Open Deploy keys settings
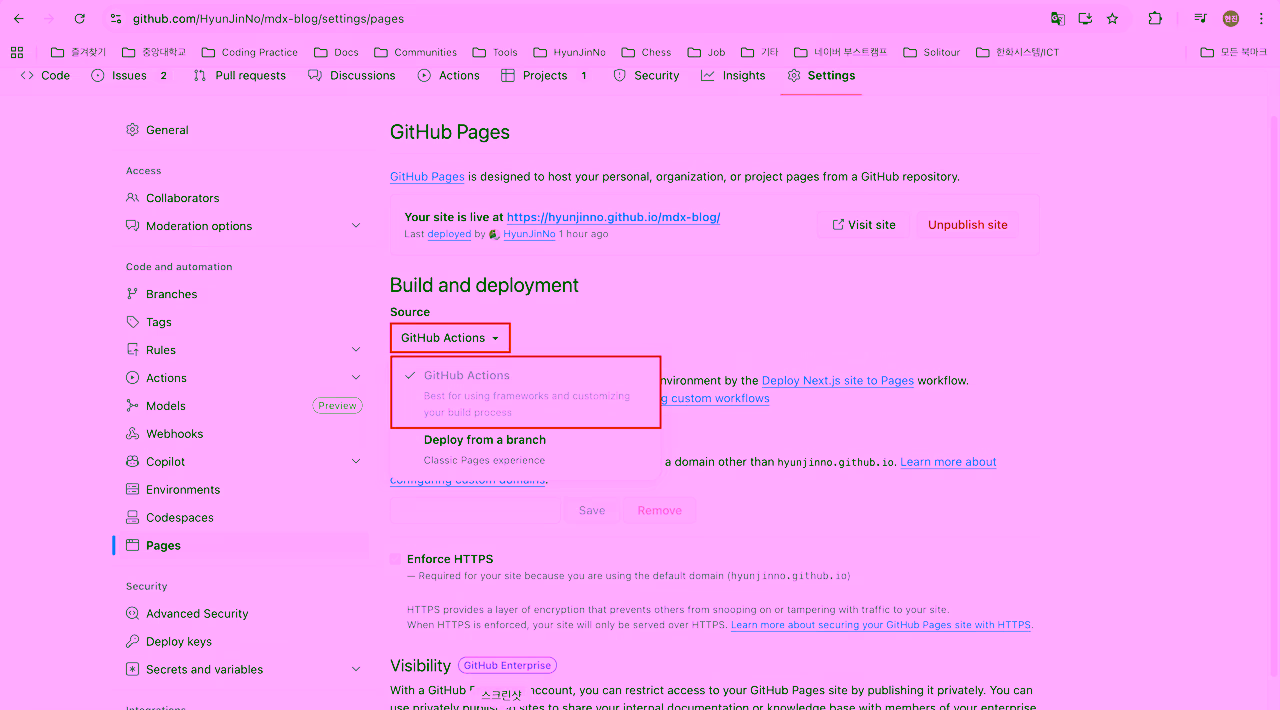This screenshot has width=1280, height=710. pos(177,641)
